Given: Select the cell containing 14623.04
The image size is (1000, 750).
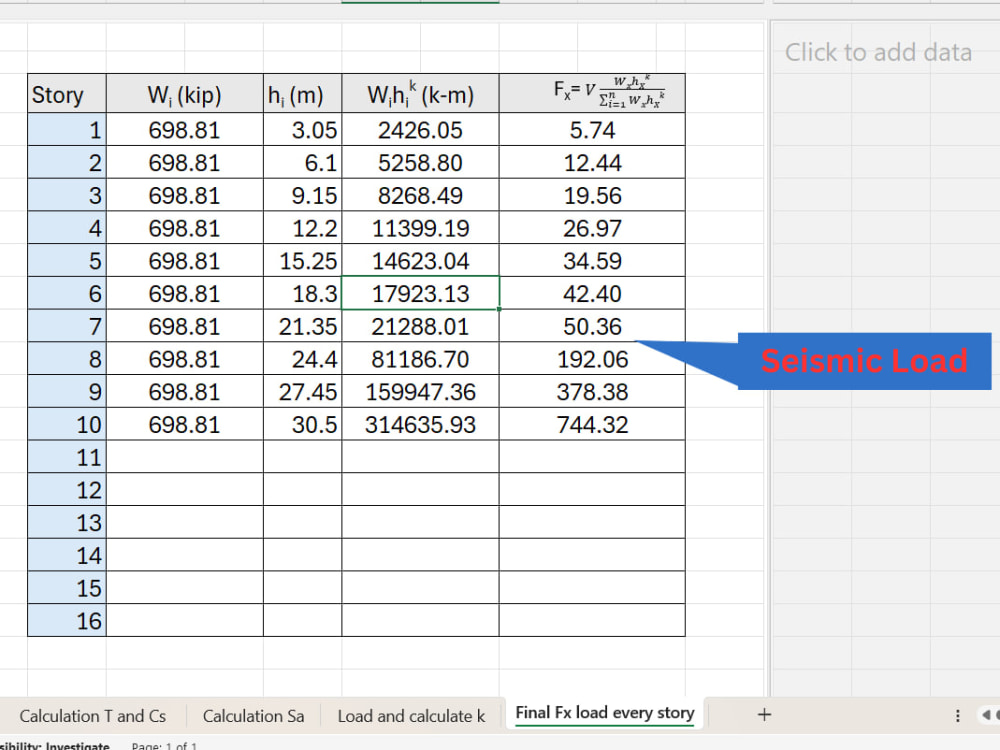Looking at the screenshot, I should (420, 261).
